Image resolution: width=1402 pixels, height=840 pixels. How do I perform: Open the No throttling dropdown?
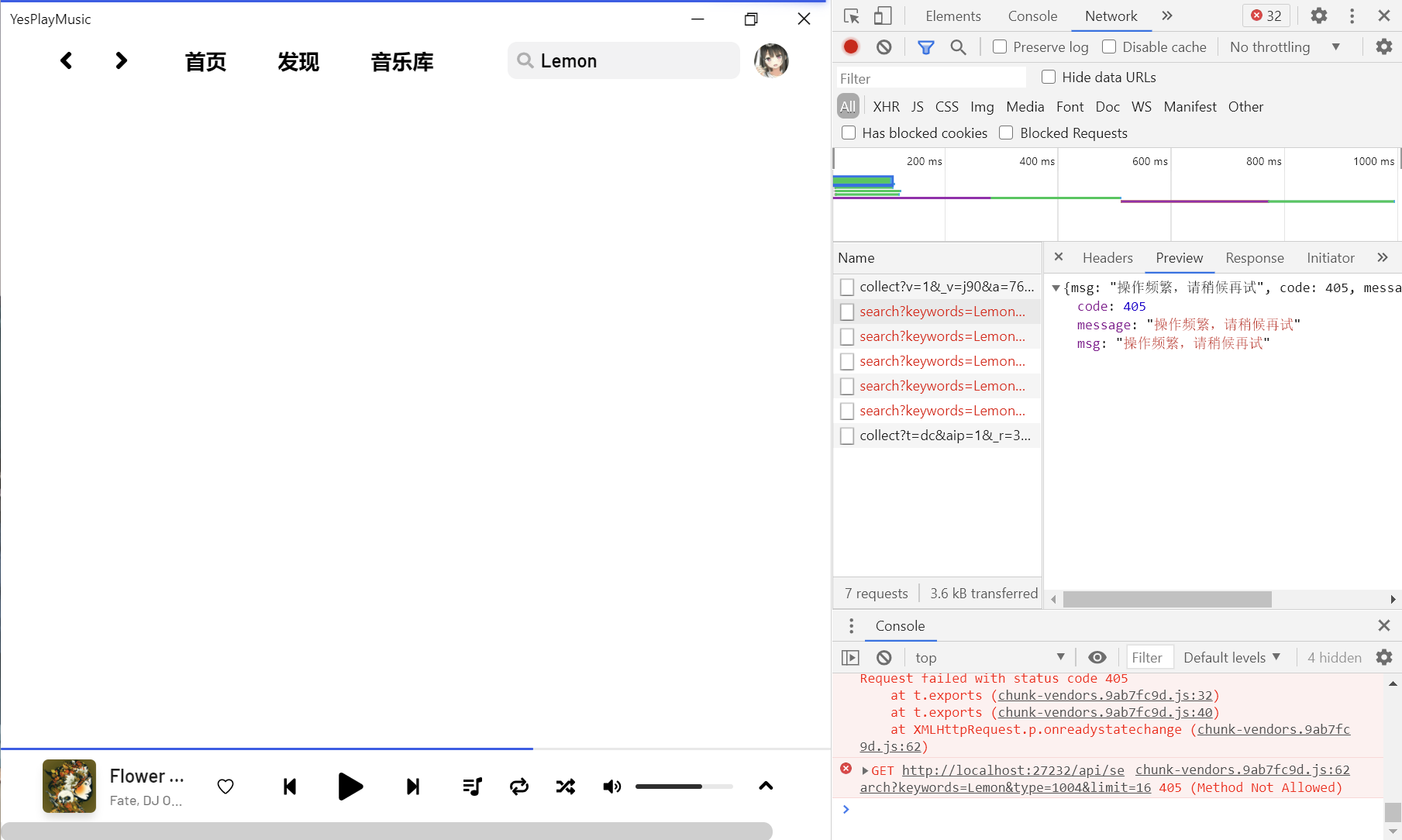coord(1285,47)
